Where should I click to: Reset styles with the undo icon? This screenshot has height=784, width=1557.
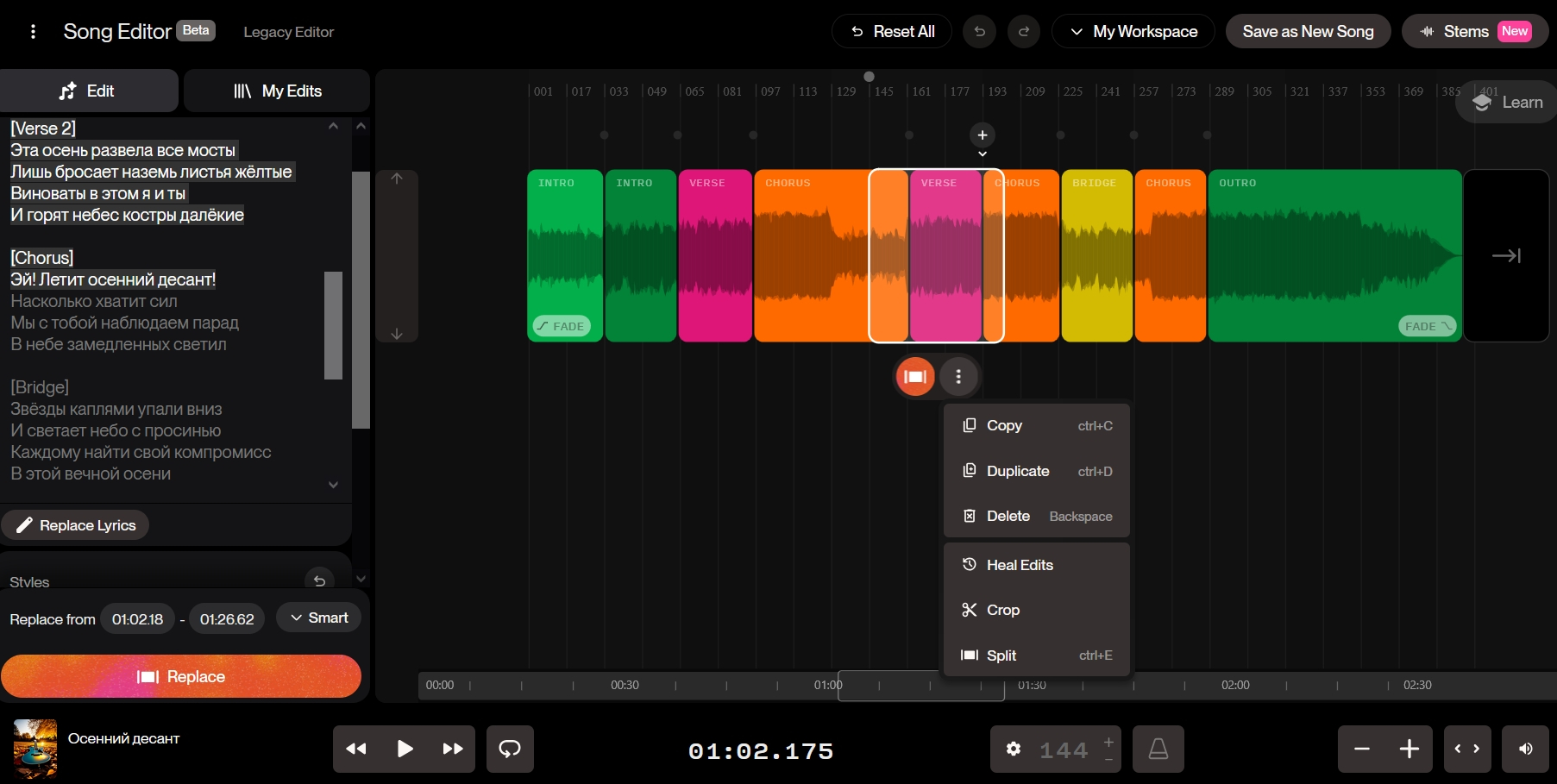(319, 580)
